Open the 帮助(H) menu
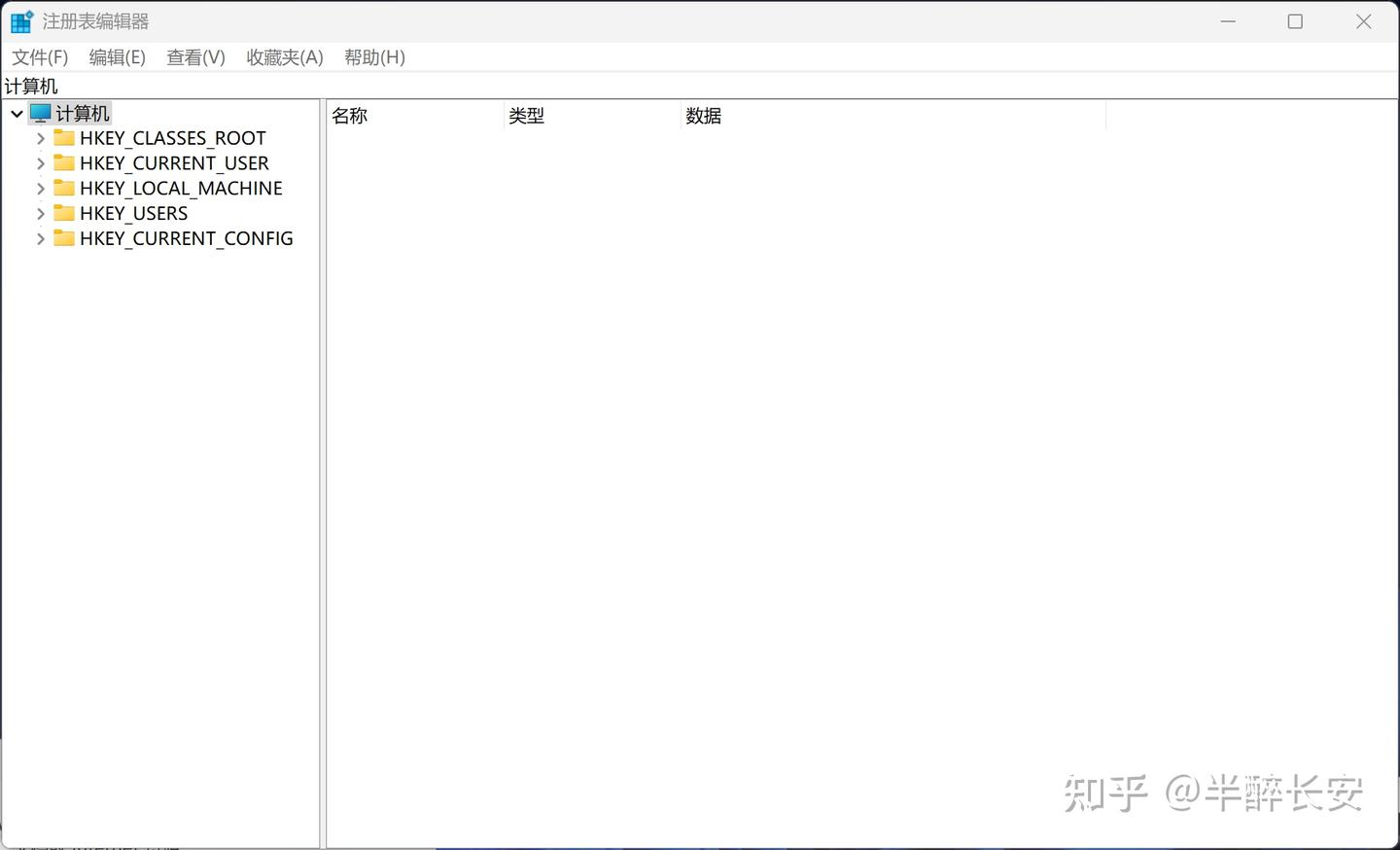This screenshot has height=850, width=1400. [x=374, y=57]
